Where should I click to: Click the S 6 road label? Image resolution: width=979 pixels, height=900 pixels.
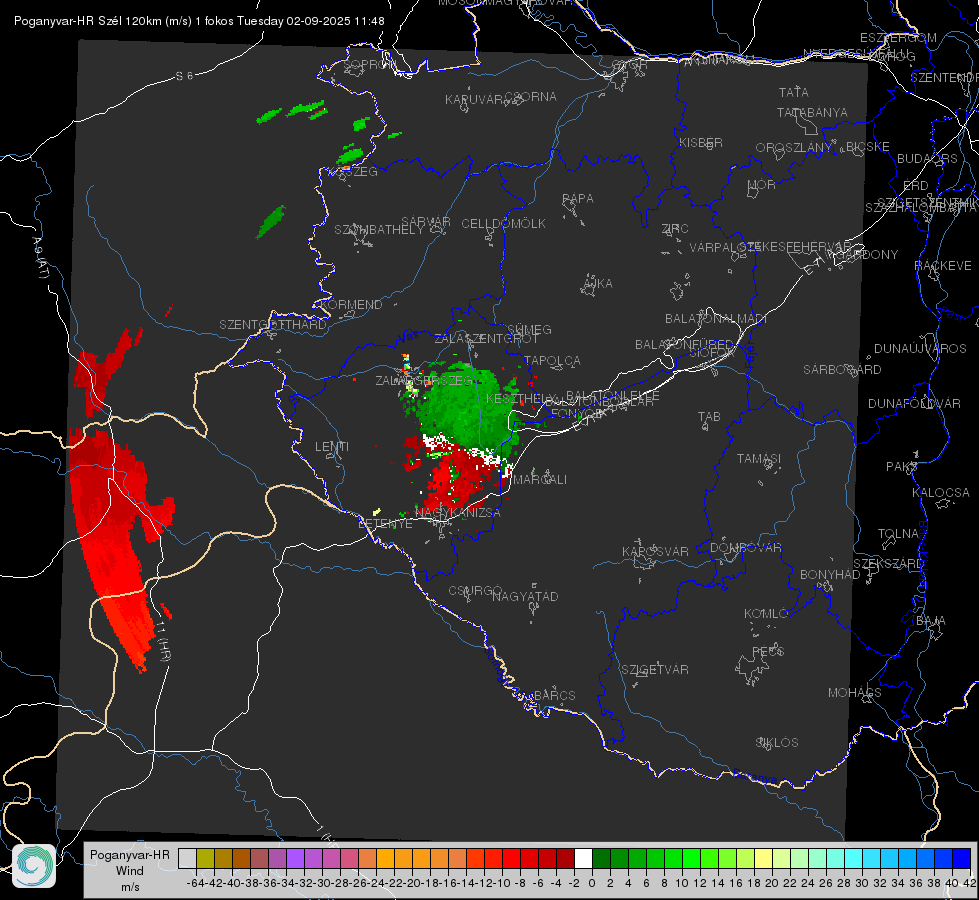click(184, 76)
